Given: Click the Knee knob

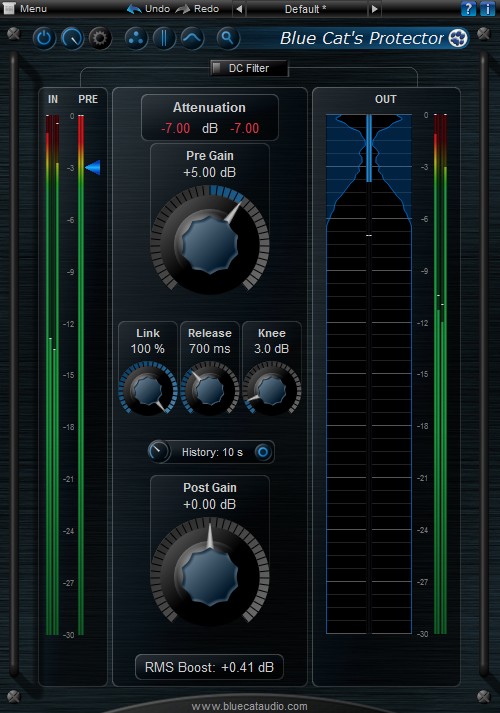Looking at the screenshot, I should coord(272,390).
